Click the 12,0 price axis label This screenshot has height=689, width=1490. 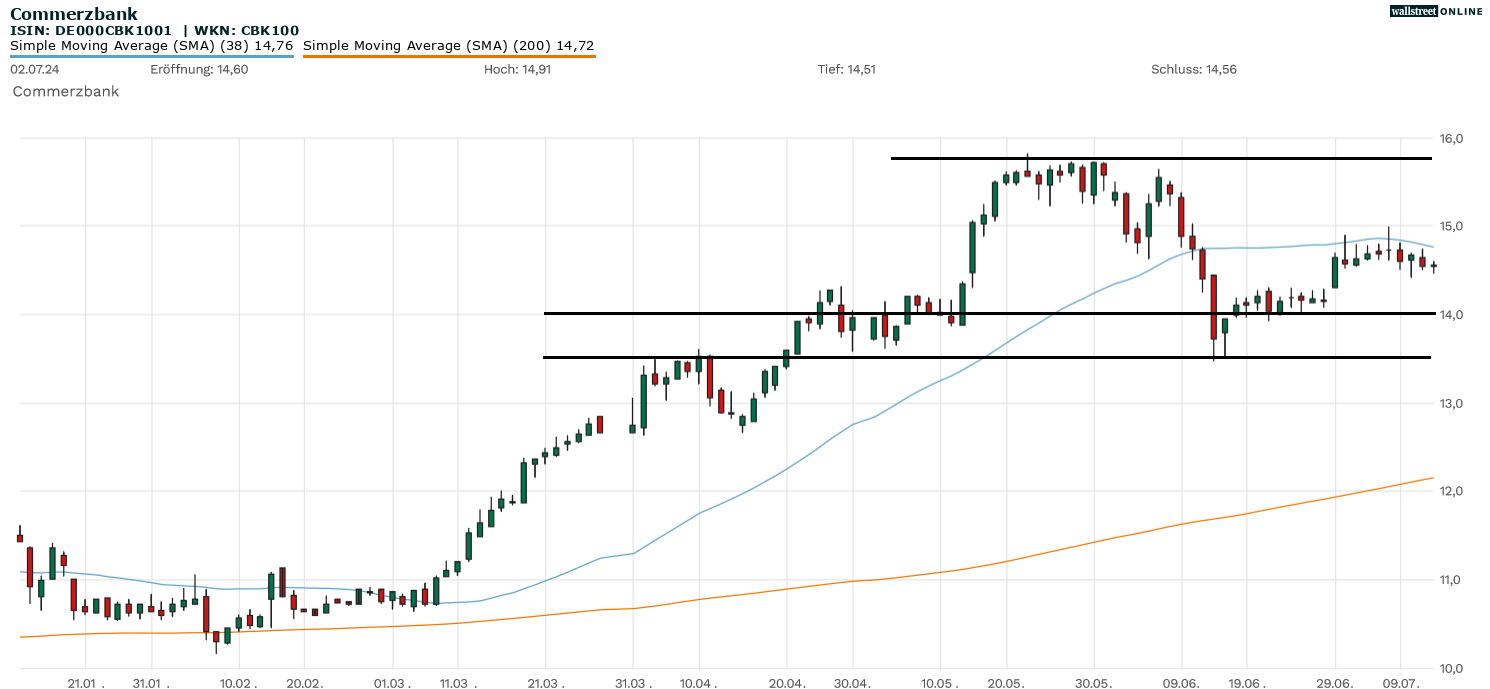coord(1451,491)
